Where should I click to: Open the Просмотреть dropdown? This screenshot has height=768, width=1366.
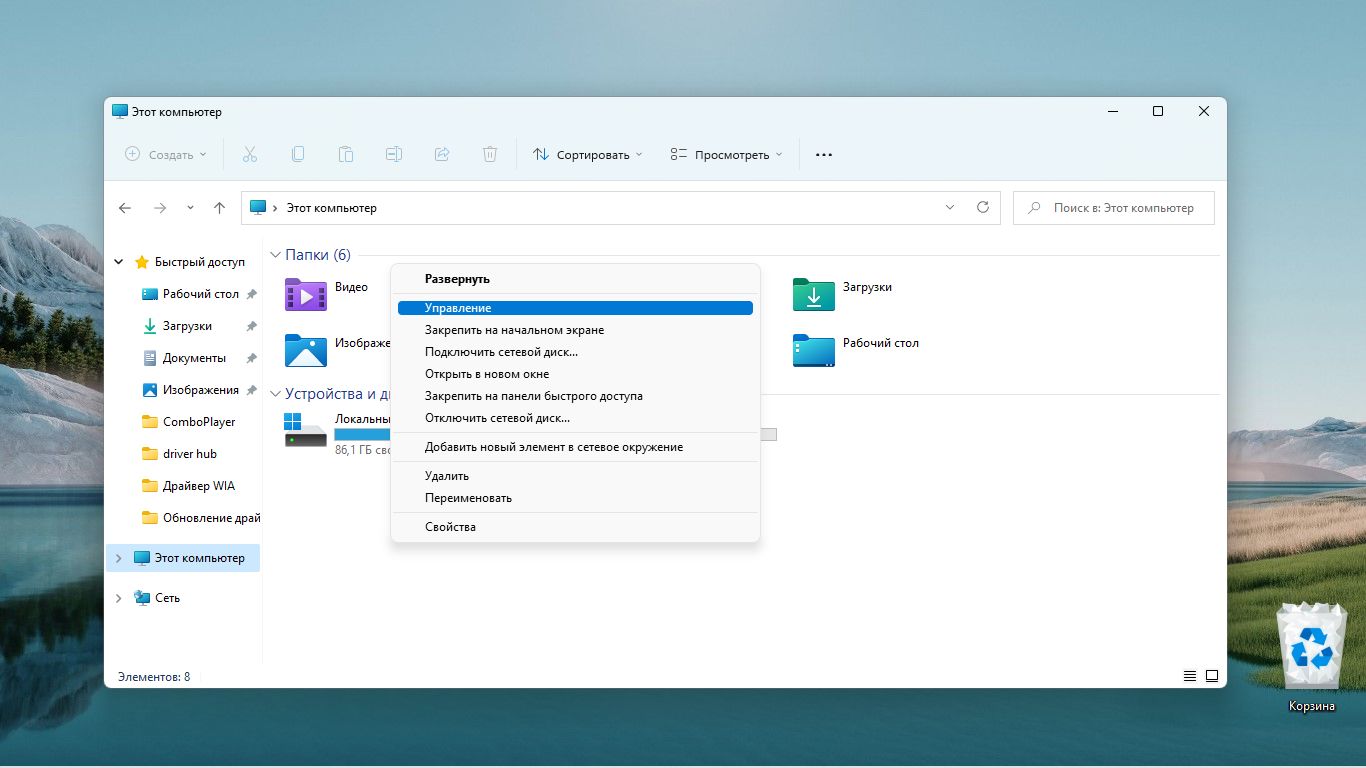[726, 155]
